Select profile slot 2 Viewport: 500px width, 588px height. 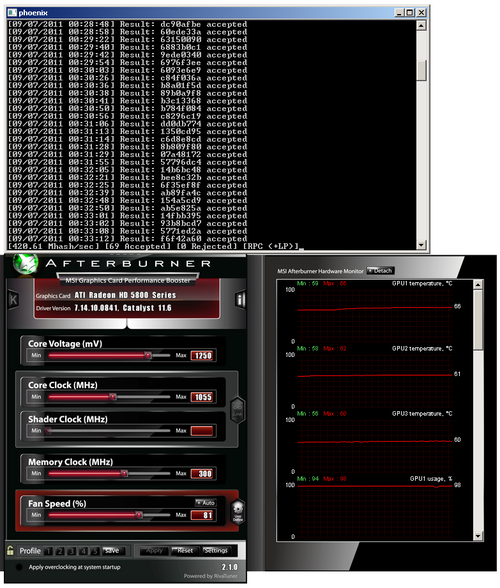(x=60, y=551)
